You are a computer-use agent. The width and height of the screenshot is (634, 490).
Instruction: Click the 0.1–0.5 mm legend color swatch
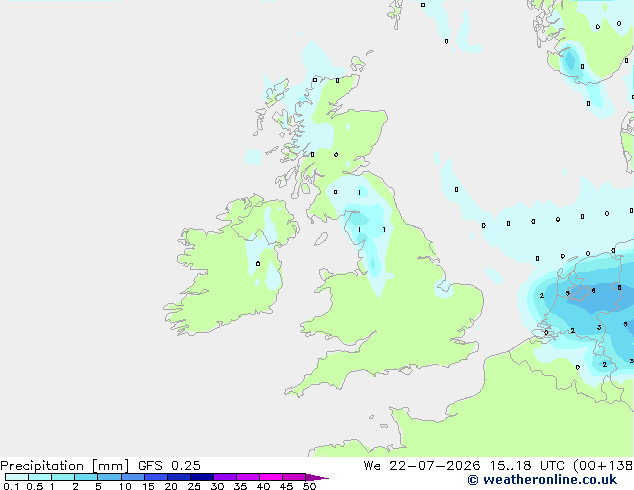click(17, 477)
